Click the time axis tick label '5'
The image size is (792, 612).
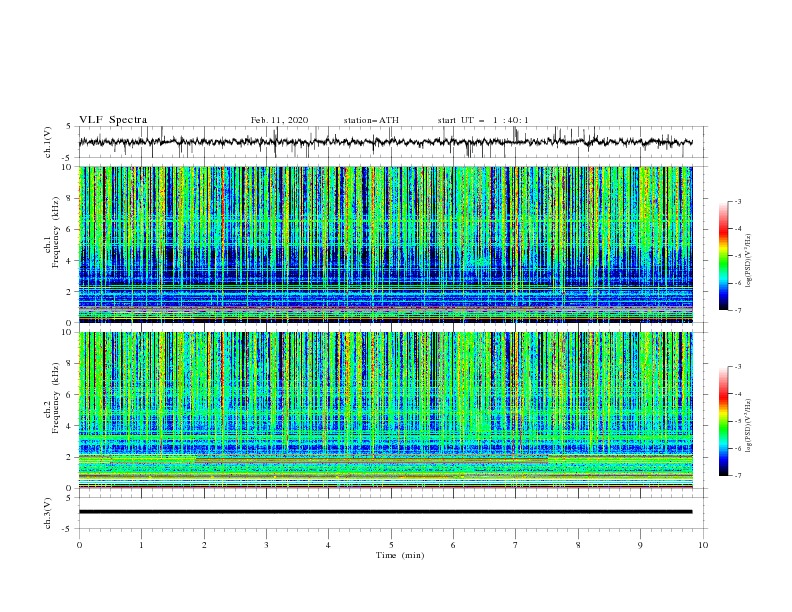click(x=391, y=545)
